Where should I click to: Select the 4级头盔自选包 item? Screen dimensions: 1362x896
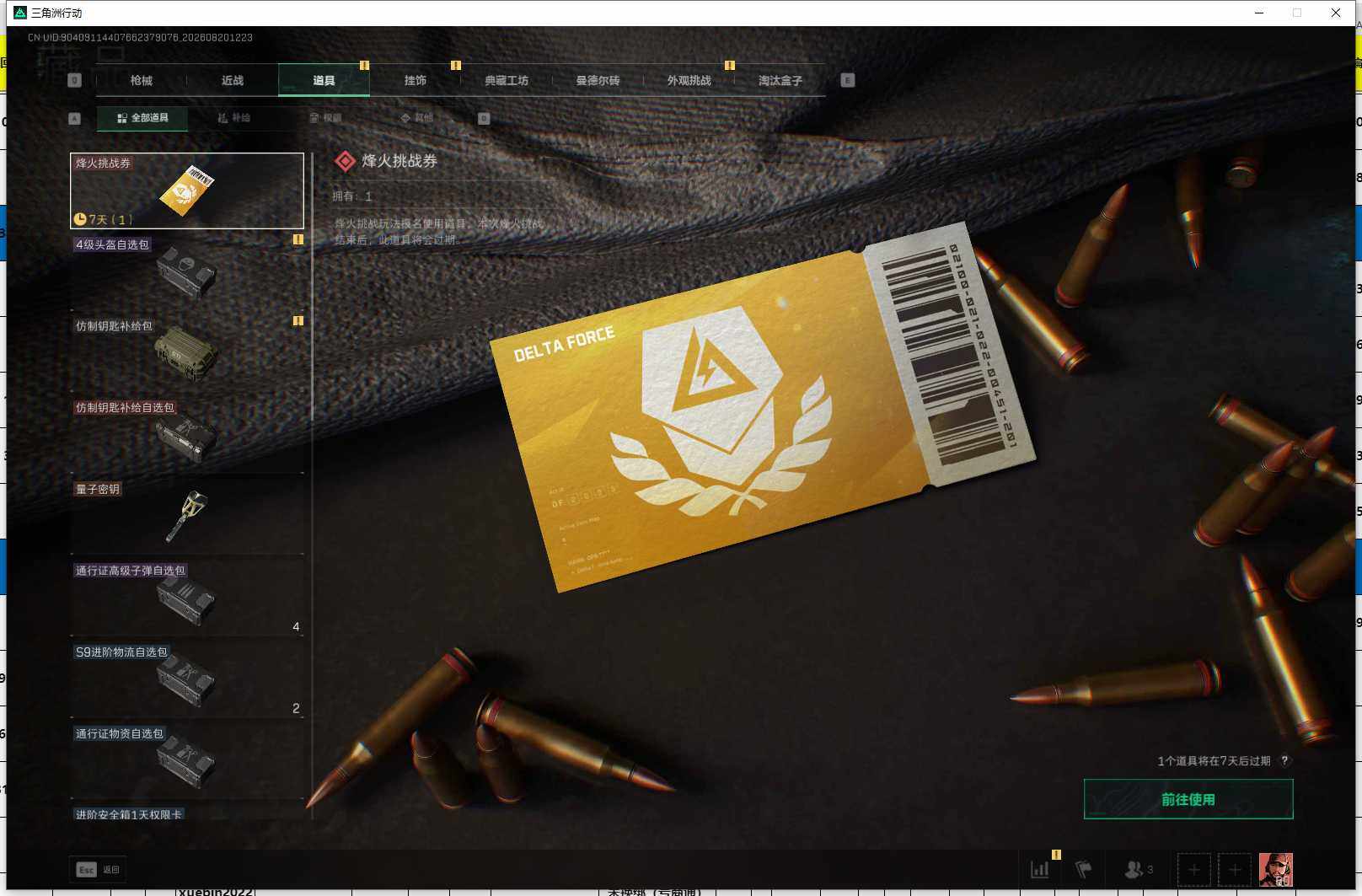187,271
